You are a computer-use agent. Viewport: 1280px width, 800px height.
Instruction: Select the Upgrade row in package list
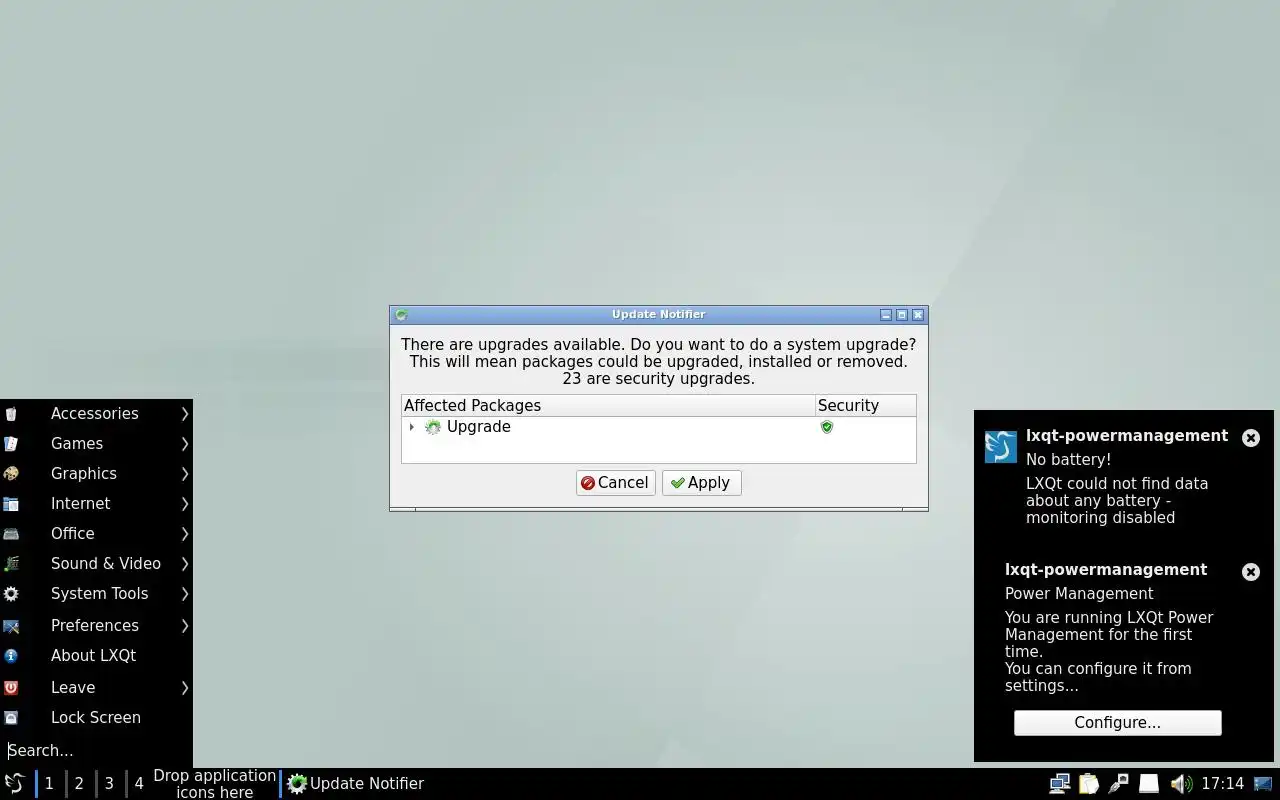(658, 427)
